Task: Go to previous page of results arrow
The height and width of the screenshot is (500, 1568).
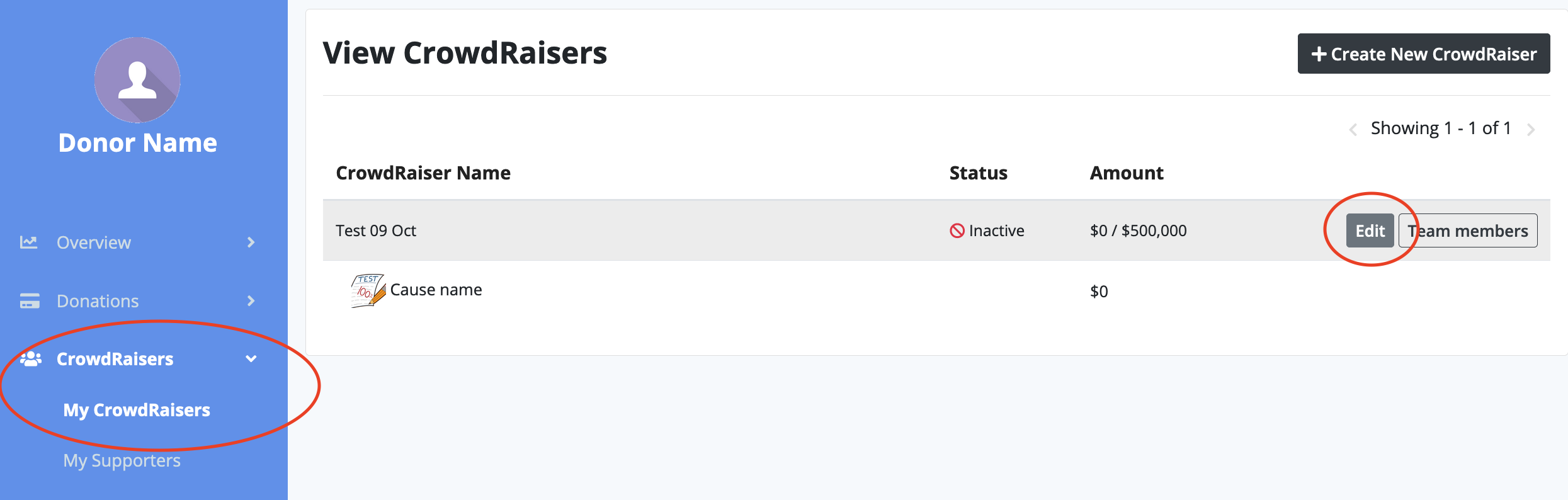Action: pyautogui.click(x=1353, y=130)
